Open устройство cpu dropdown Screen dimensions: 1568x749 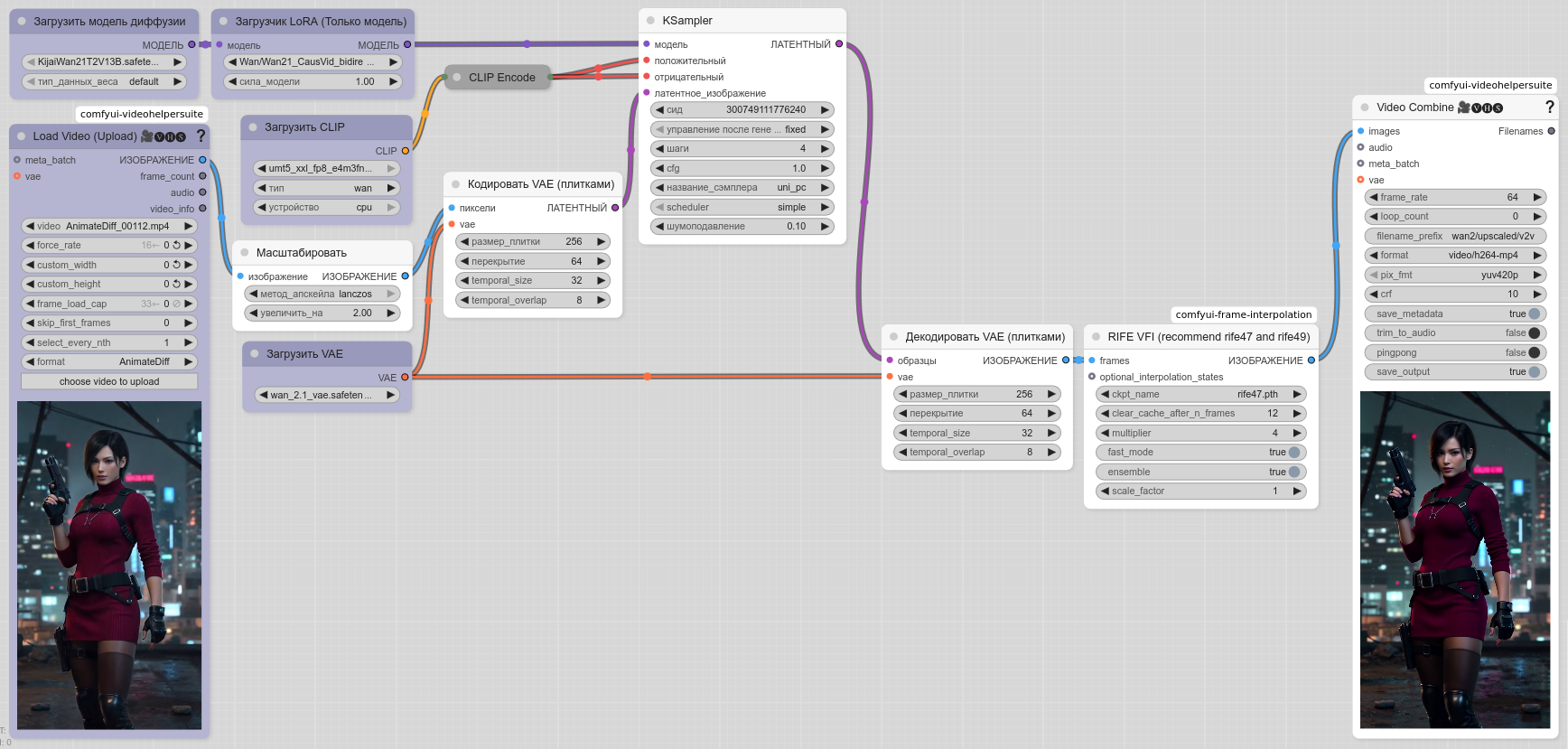point(327,208)
